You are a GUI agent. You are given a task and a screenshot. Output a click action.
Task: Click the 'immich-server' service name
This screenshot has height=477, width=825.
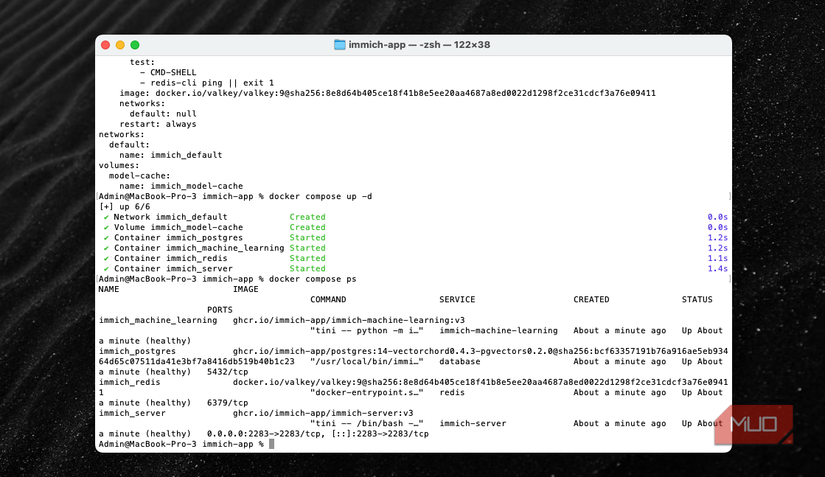[x=473, y=423]
